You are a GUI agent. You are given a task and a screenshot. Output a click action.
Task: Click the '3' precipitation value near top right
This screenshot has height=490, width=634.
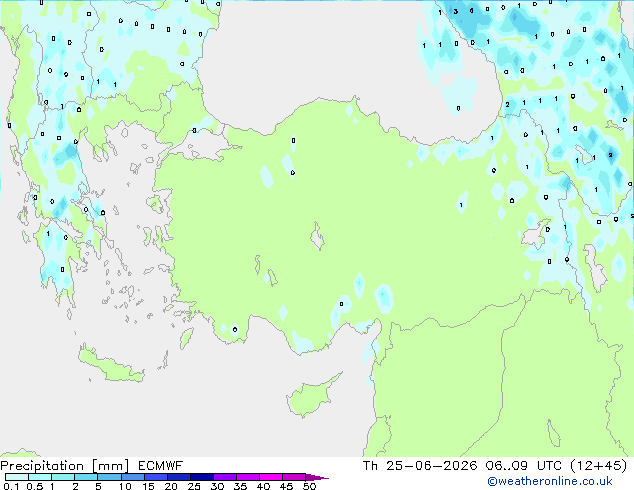(456, 11)
